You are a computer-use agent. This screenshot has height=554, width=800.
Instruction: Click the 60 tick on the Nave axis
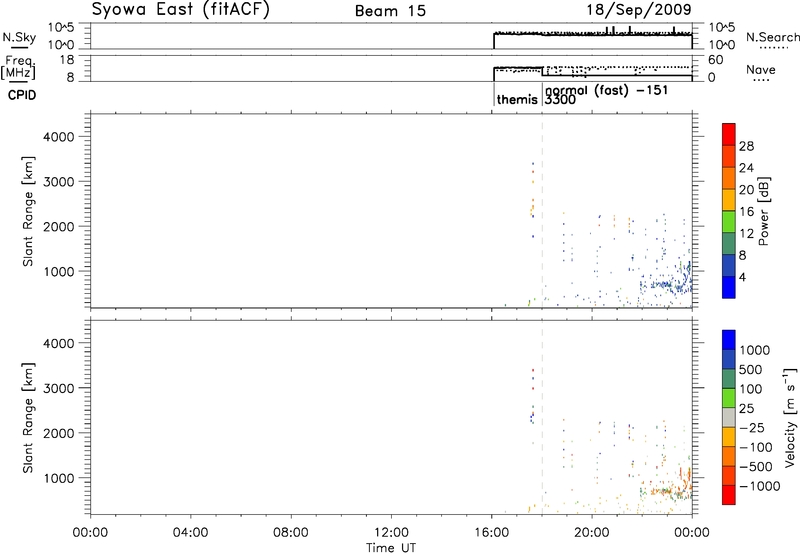click(716, 60)
